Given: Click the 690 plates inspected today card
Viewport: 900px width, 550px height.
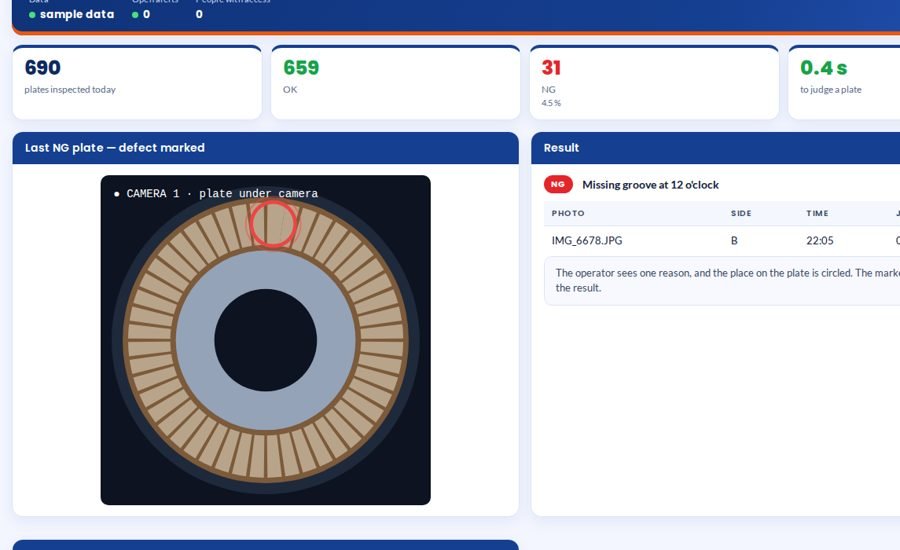Looking at the screenshot, I should tap(137, 82).
